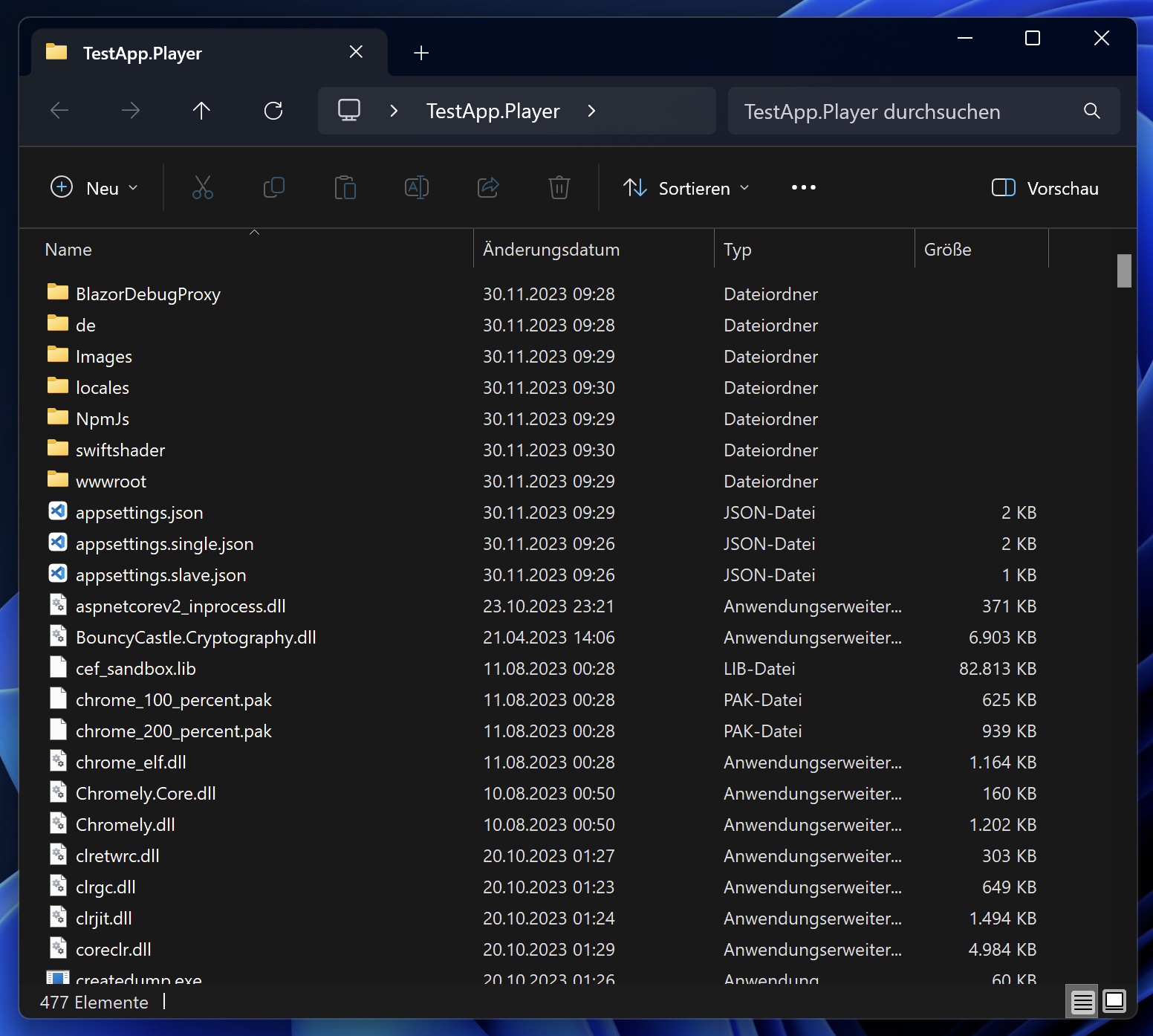Select the locales folder icon
The height and width of the screenshot is (1036, 1153).
(58, 386)
